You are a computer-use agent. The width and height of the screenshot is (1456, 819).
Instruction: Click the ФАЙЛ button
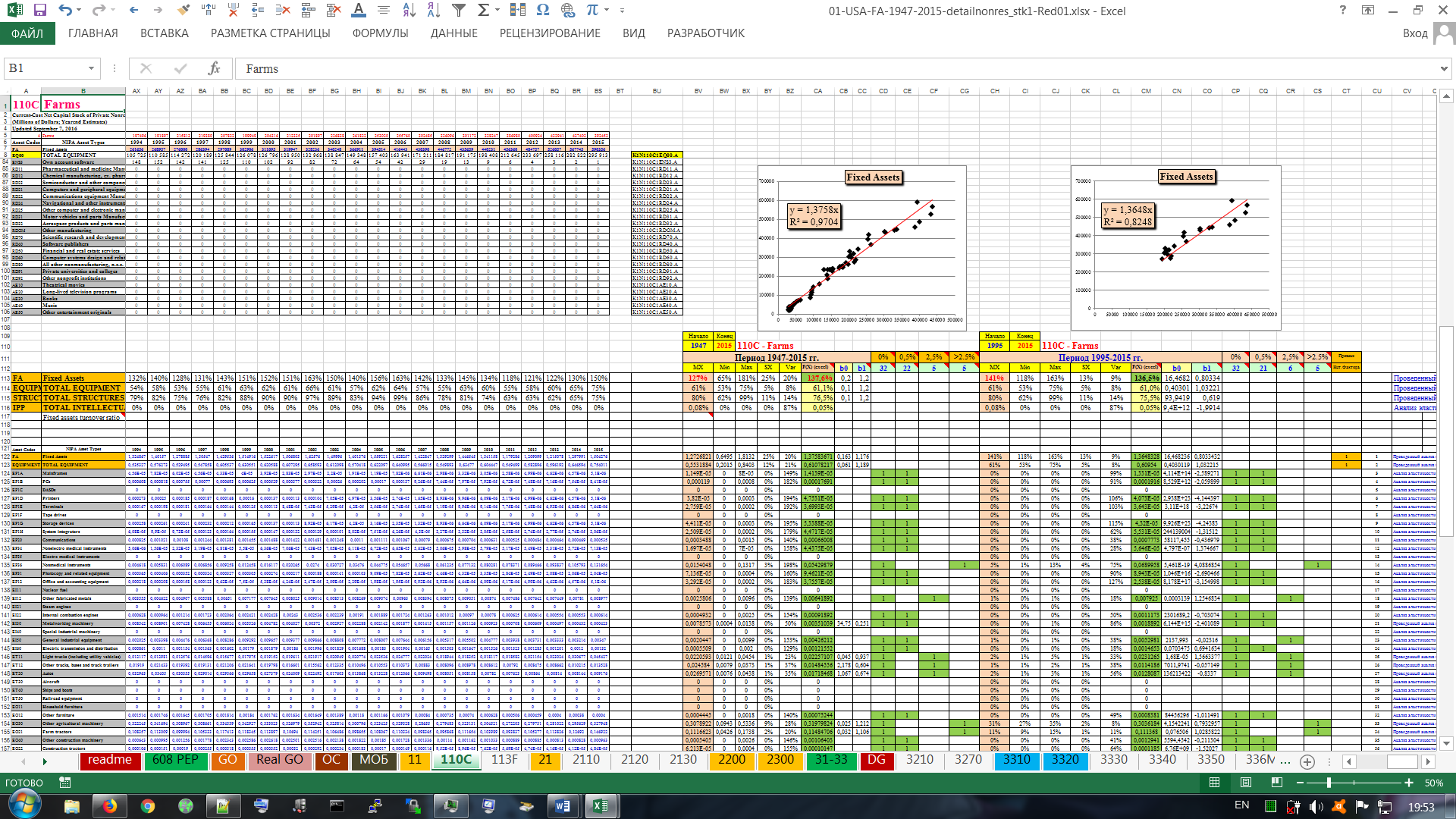tap(27, 33)
